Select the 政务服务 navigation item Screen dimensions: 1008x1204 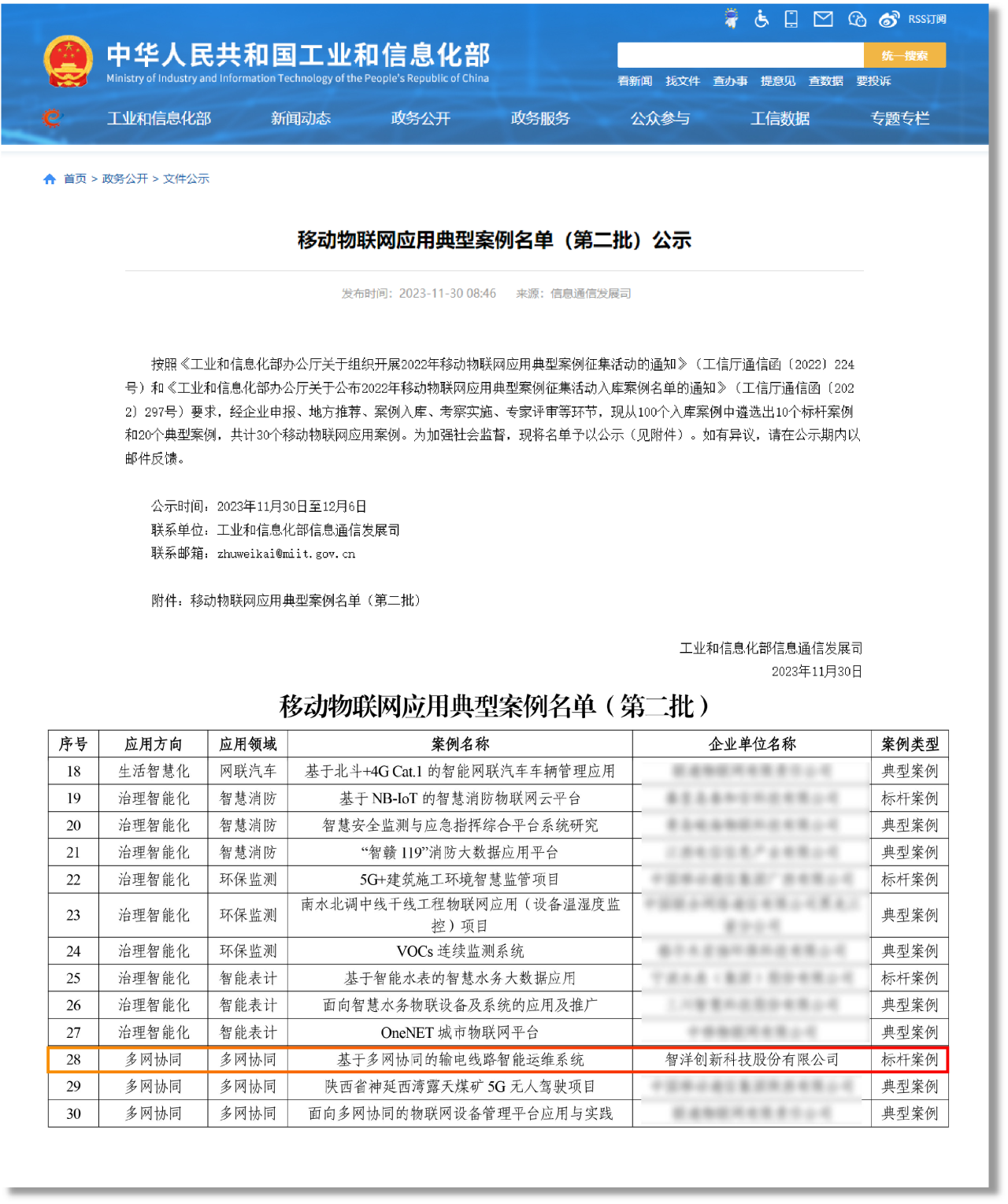[540, 118]
